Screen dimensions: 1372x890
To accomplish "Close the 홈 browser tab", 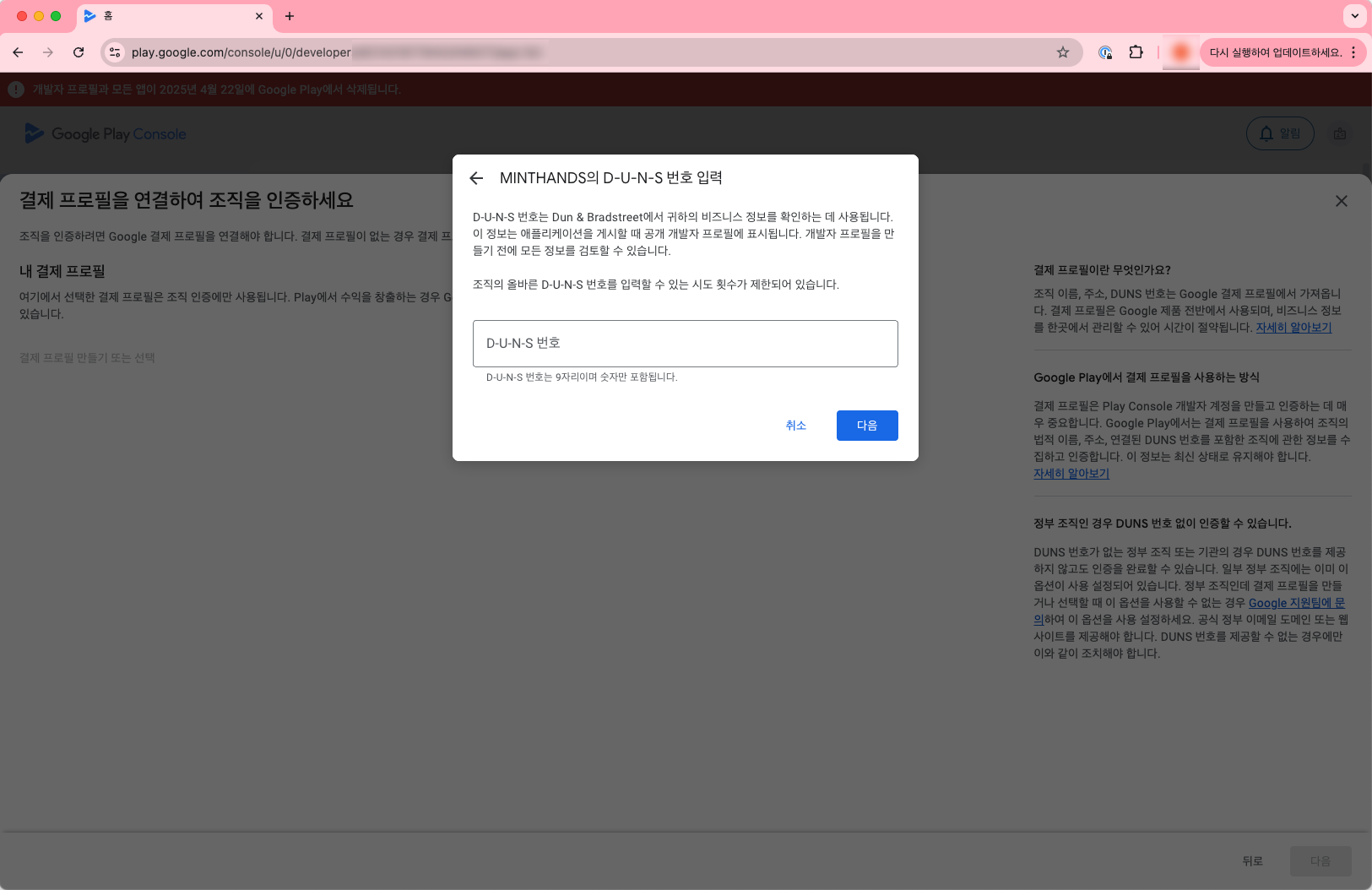I will (x=259, y=16).
